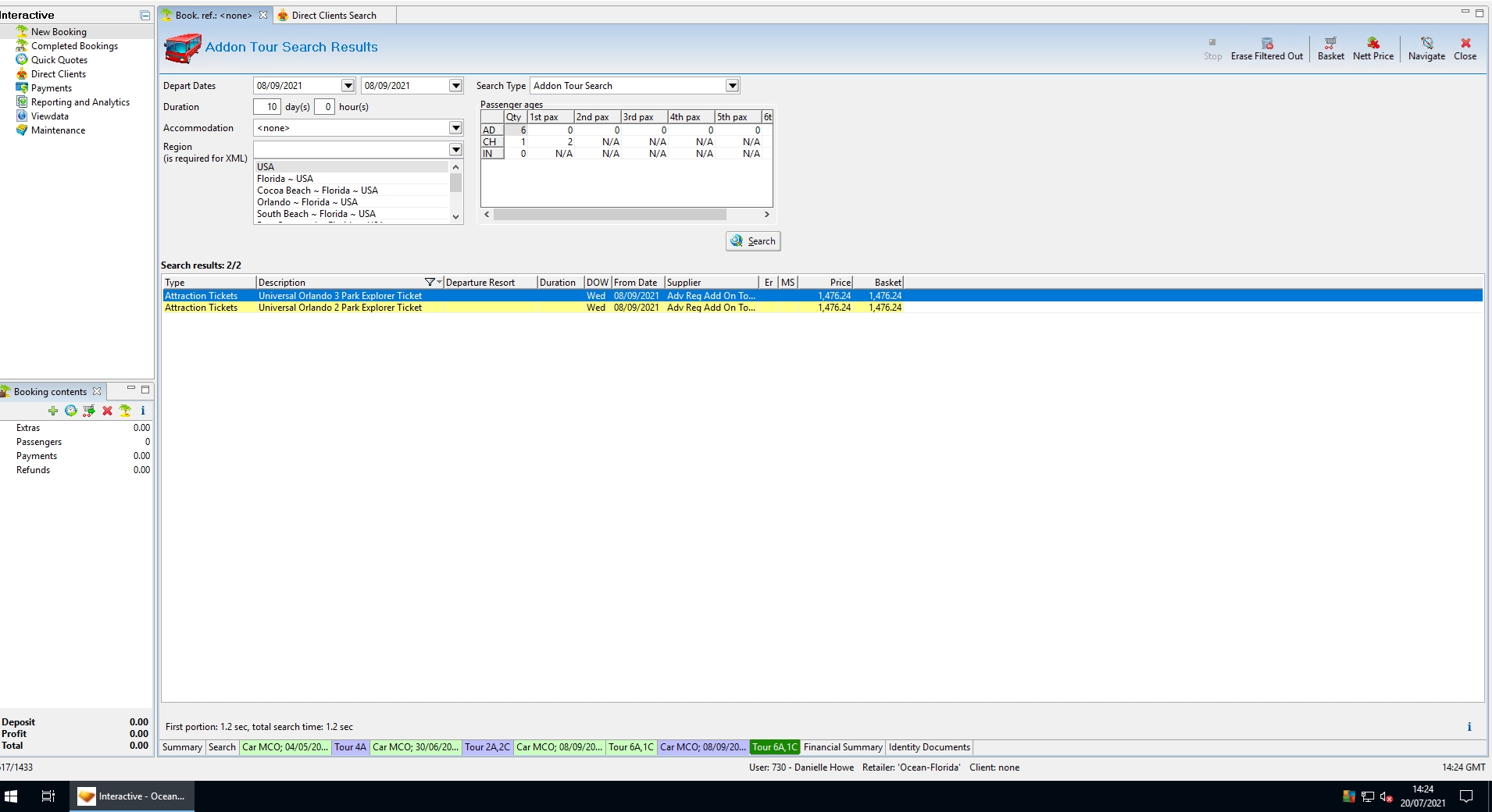Click the blue info icon at bottom right
This screenshot has width=1492, height=812.
click(x=1469, y=727)
